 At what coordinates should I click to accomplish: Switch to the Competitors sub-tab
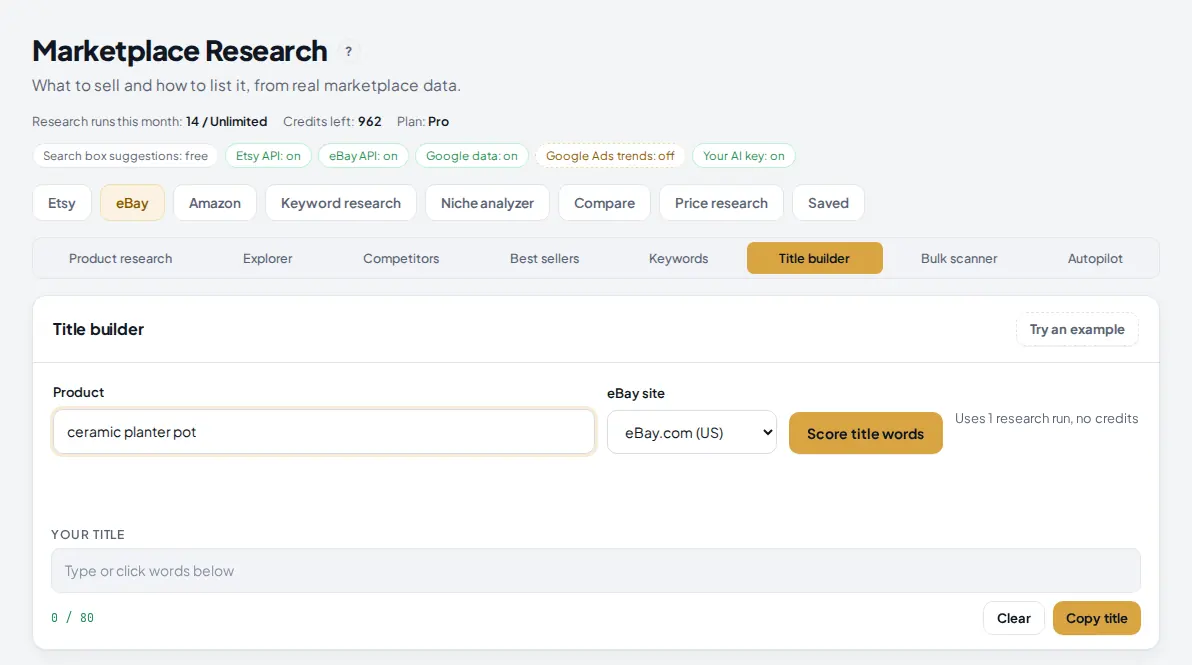(401, 258)
